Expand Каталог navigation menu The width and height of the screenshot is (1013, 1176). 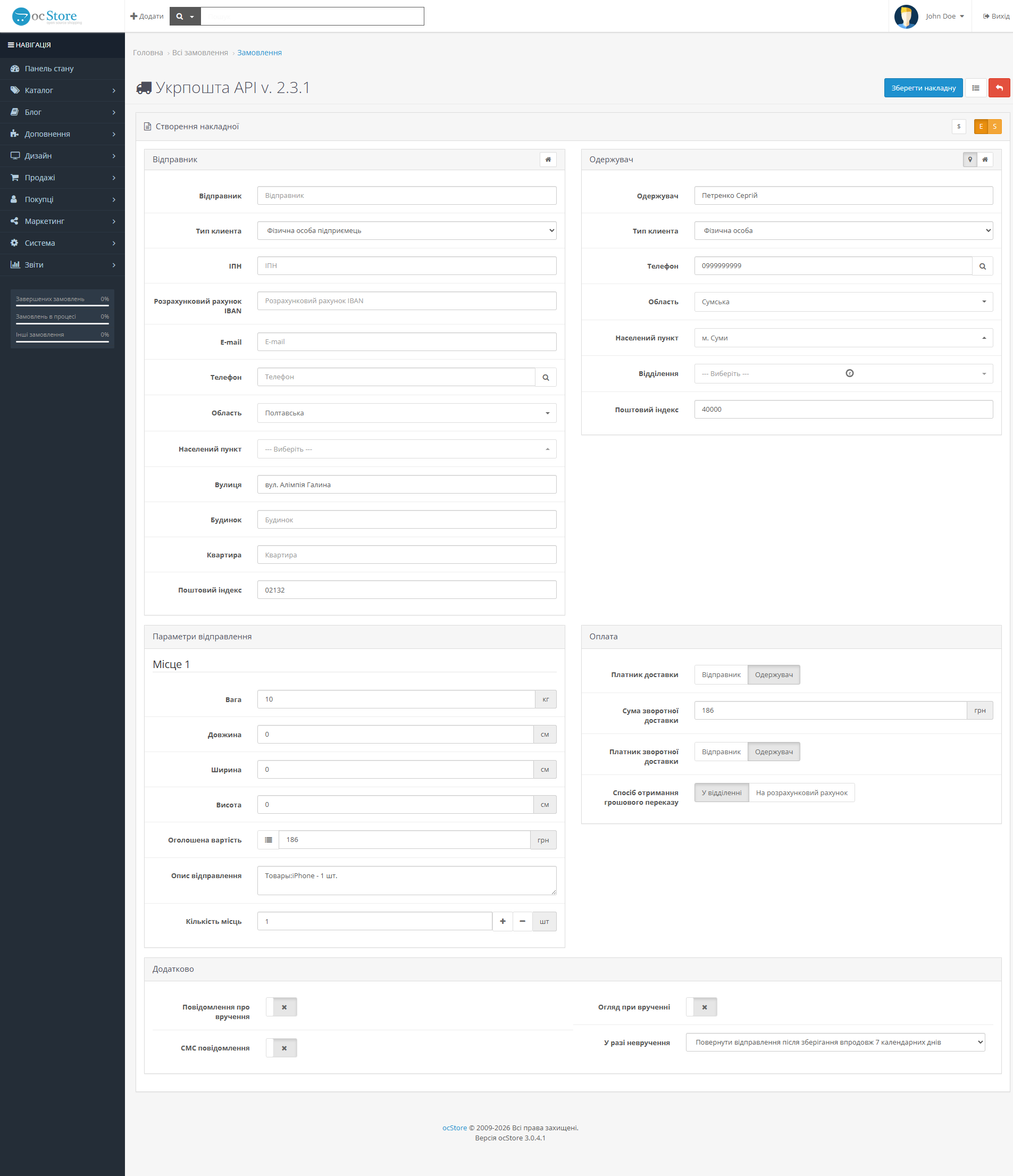pos(62,90)
